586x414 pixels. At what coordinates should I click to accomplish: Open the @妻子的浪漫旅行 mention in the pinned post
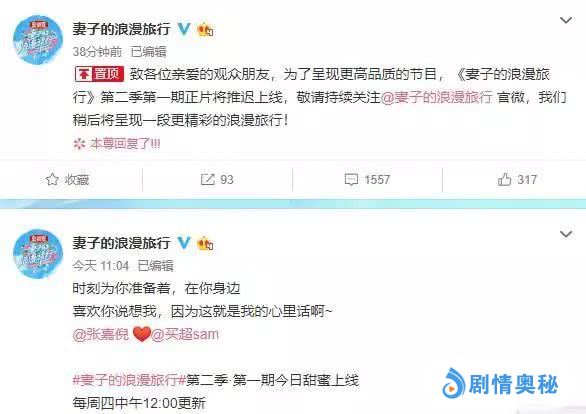[436, 97]
